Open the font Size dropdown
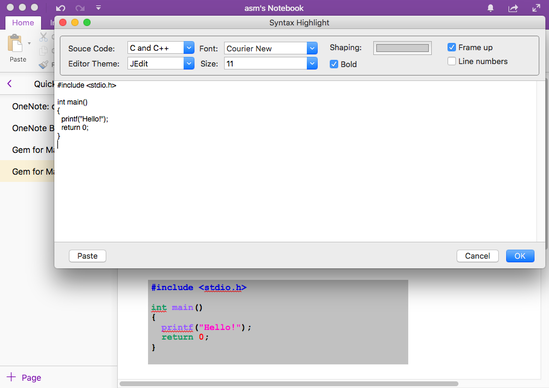This screenshot has height=388, width=549. coord(312,63)
